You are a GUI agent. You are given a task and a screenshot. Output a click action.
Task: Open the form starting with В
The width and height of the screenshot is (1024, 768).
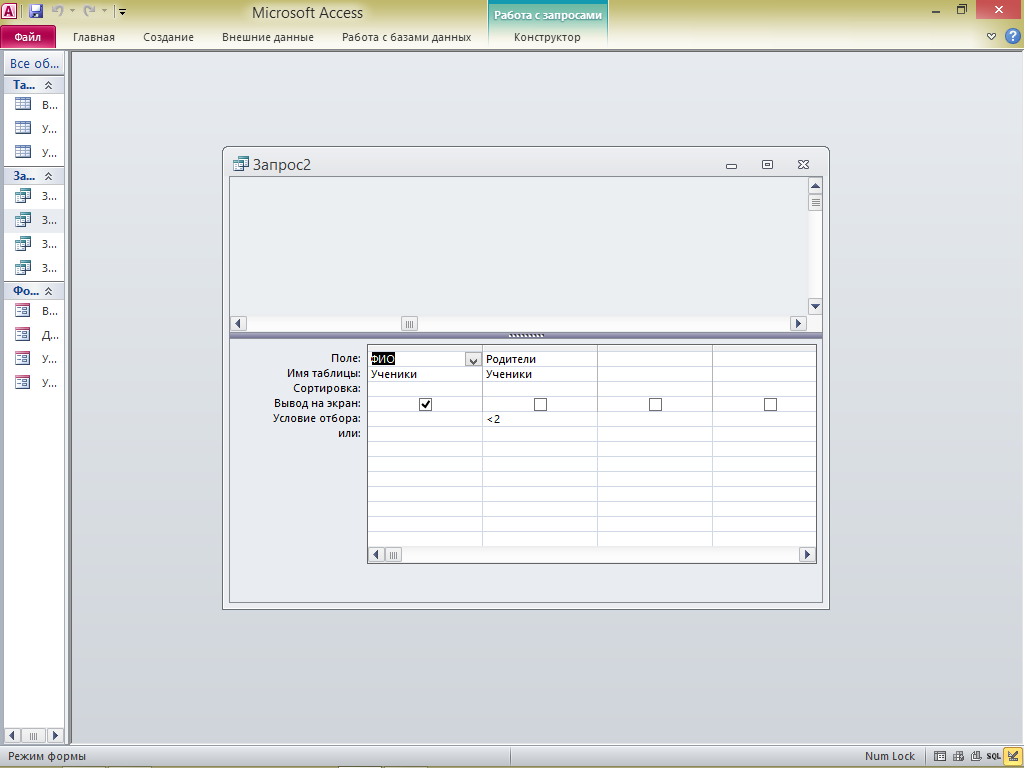(x=35, y=311)
